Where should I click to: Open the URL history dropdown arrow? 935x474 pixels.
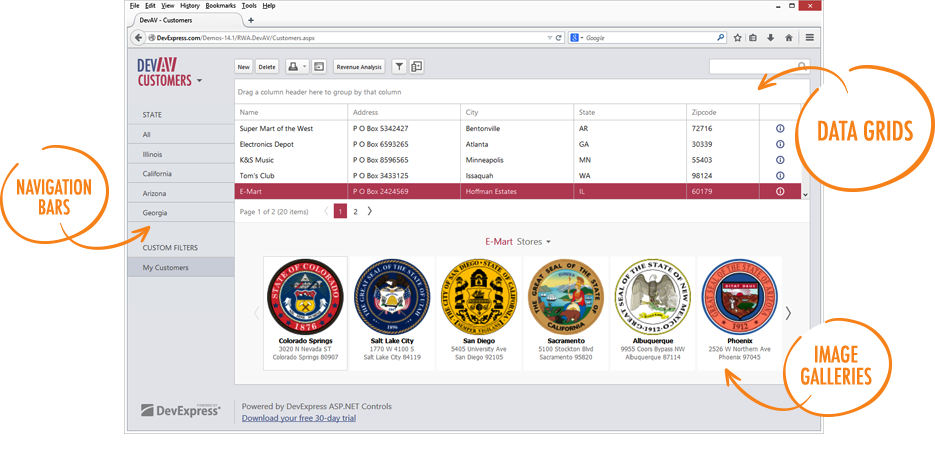click(x=550, y=38)
